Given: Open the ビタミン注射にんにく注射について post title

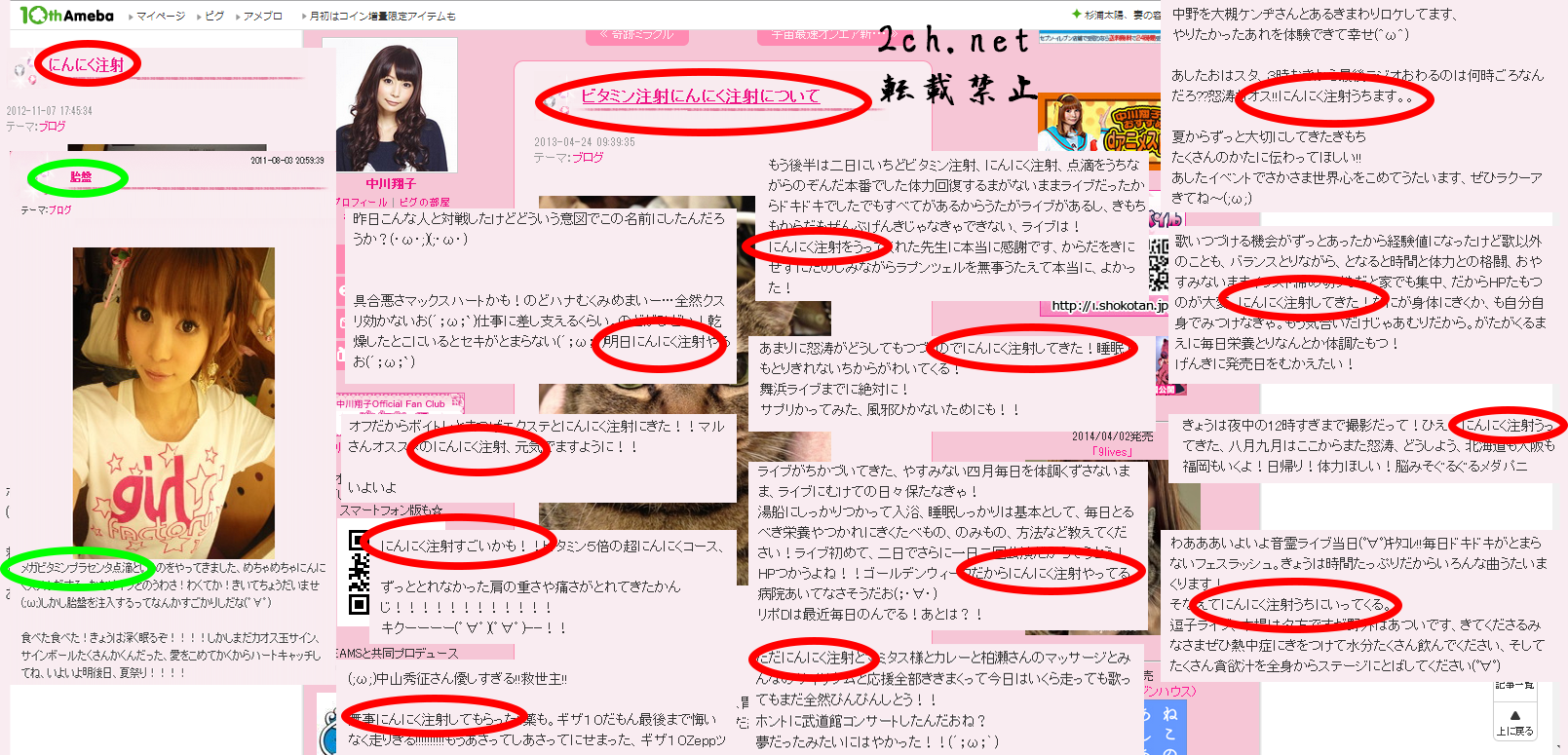Looking at the screenshot, I should coord(701,95).
